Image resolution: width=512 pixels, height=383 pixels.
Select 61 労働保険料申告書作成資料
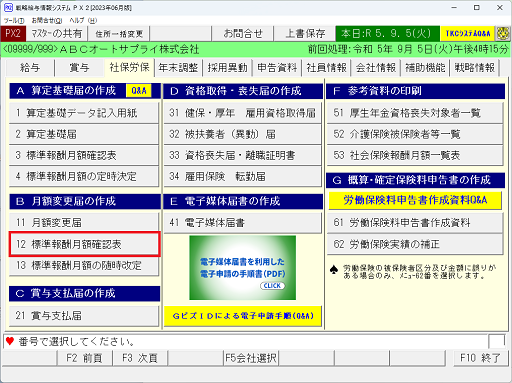414,222
